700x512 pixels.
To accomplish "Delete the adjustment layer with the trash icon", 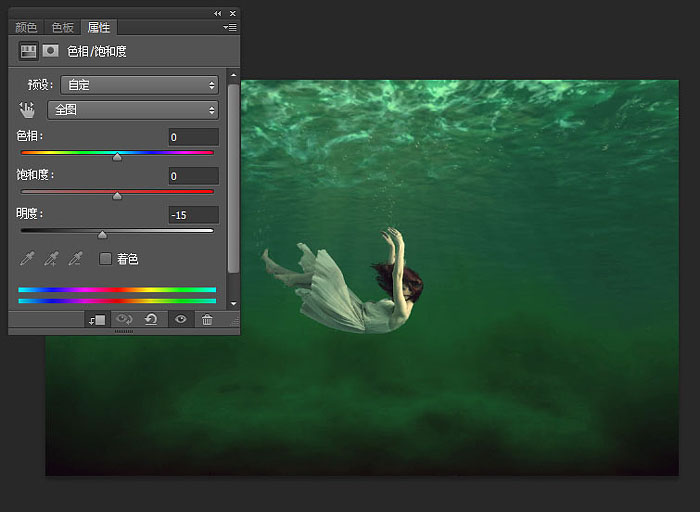I will click(x=207, y=319).
